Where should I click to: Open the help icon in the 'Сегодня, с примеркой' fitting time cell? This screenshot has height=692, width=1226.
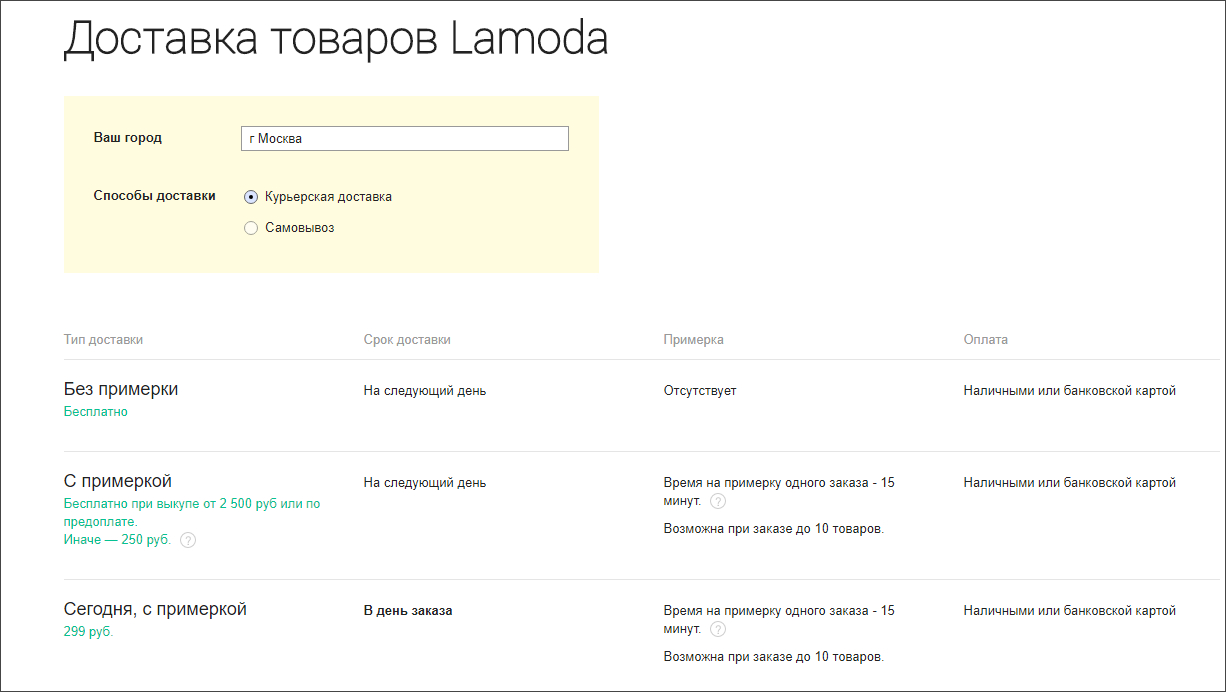tap(717, 629)
